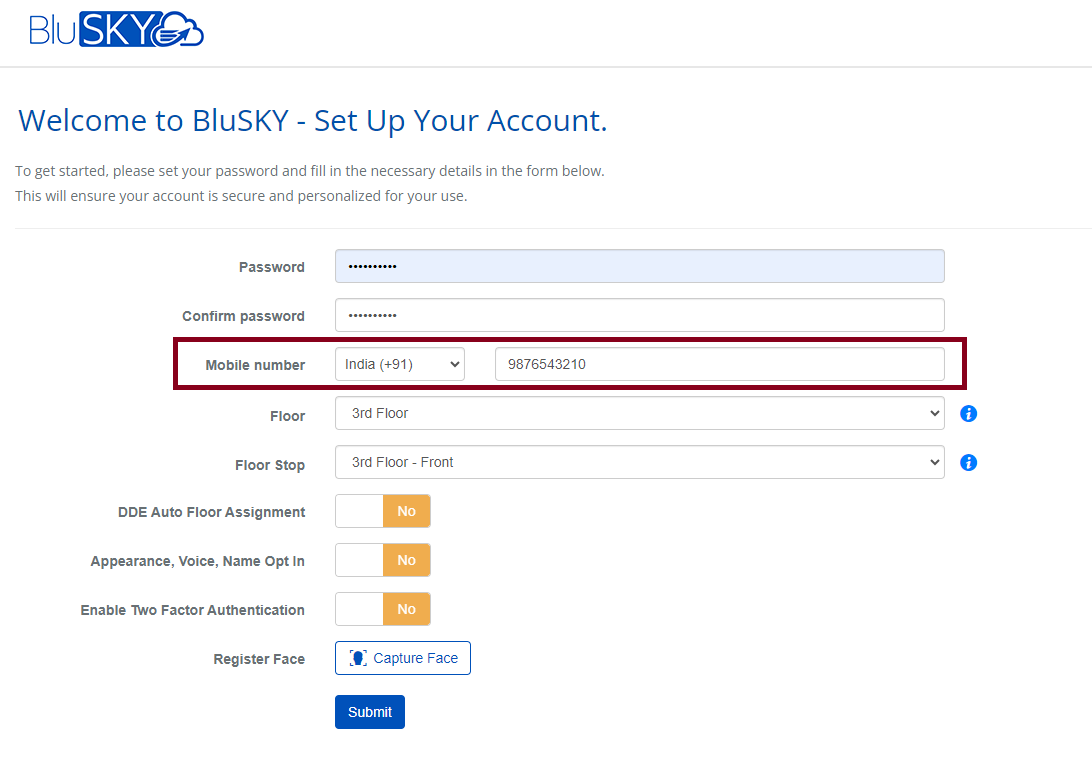The image size is (1092, 773).
Task: Expand the Floor dropdown showing 3rd Floor
Action: 639,413
